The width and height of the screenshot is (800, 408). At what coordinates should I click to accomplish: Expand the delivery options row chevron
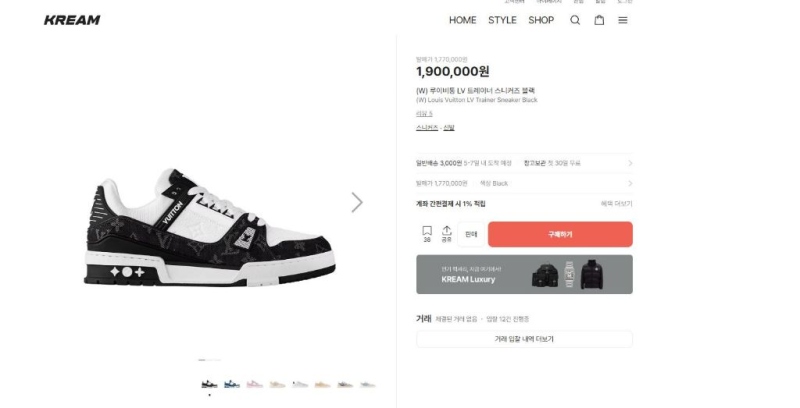click(x=630, y=163)
